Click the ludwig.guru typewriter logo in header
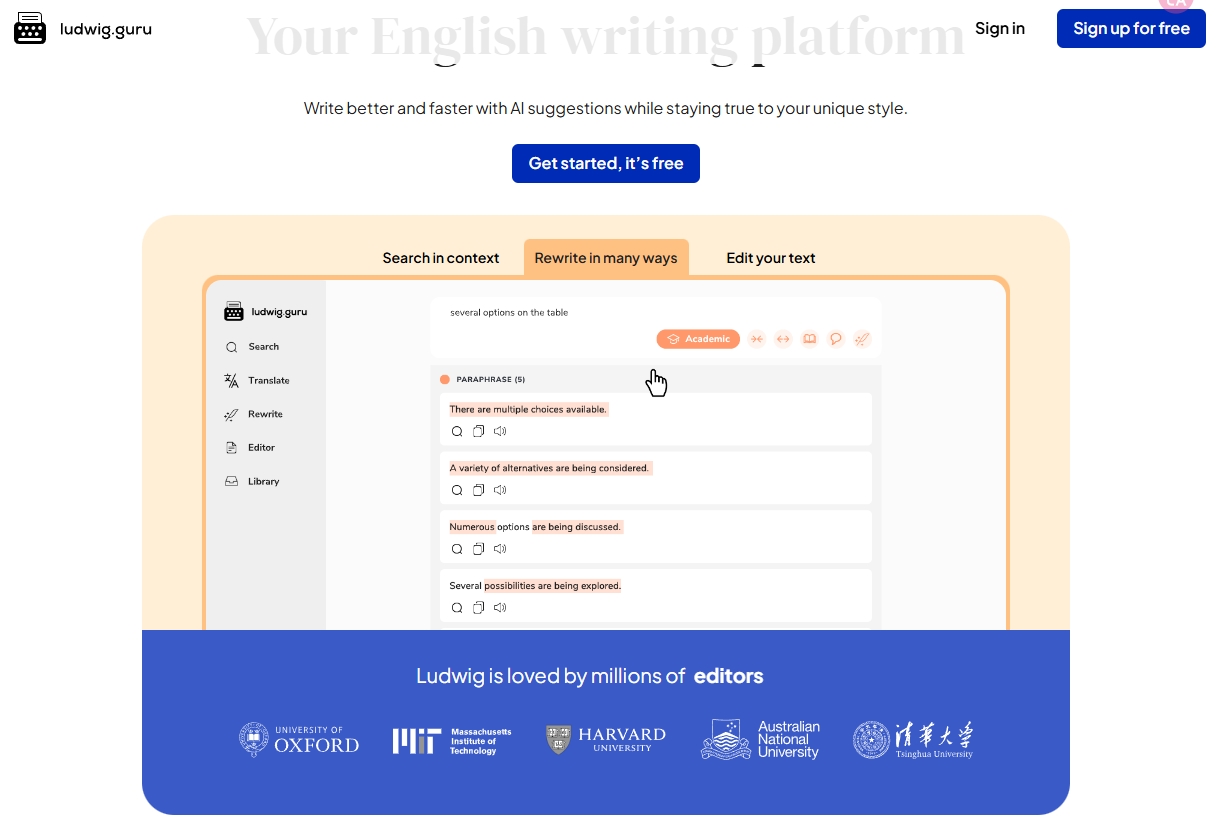Viewport: 1229px width, 839px height. coord(30,29)
